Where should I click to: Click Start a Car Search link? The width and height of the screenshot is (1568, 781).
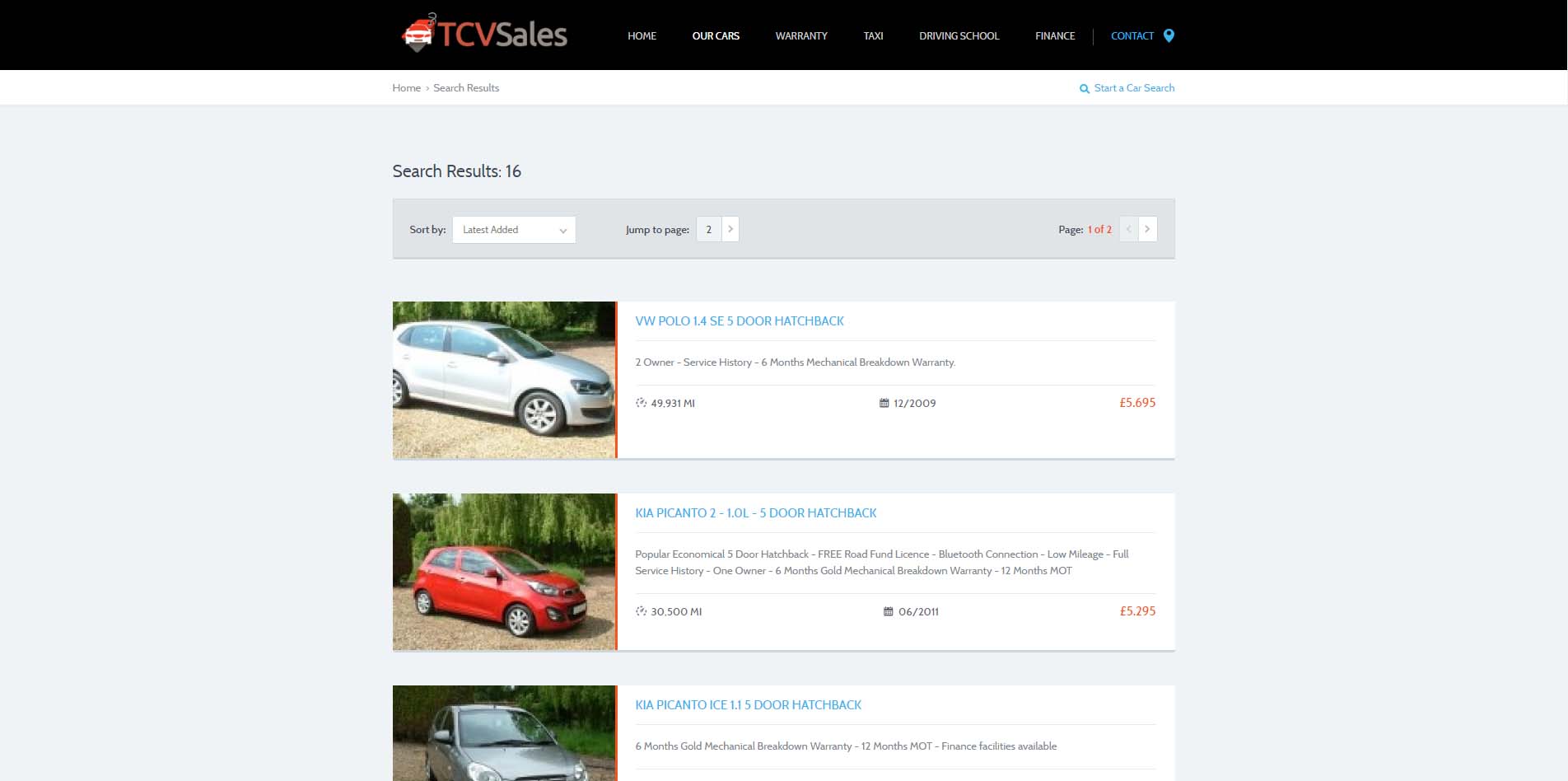click(x=1134, y=88)
